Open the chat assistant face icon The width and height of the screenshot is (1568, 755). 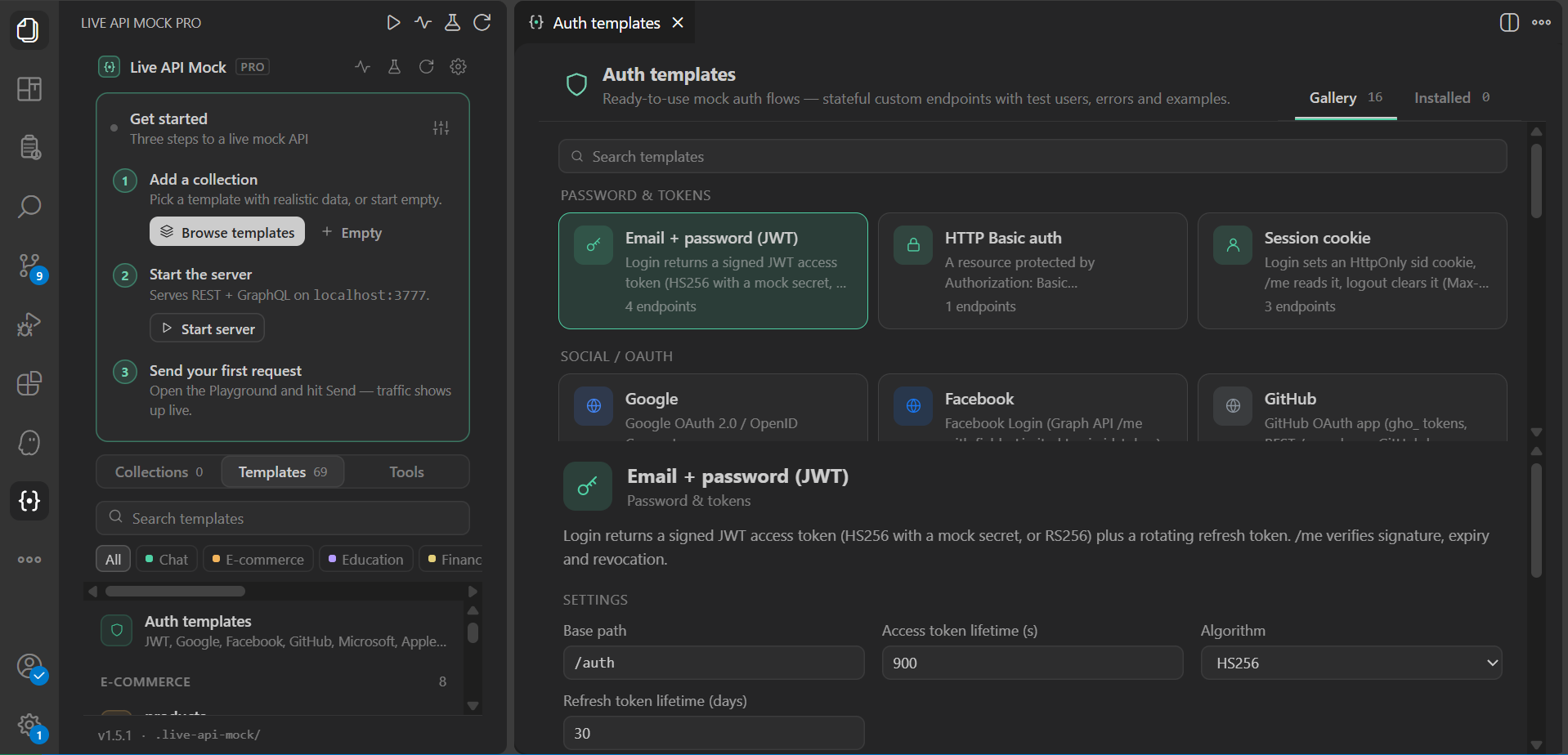click(29, 442)
